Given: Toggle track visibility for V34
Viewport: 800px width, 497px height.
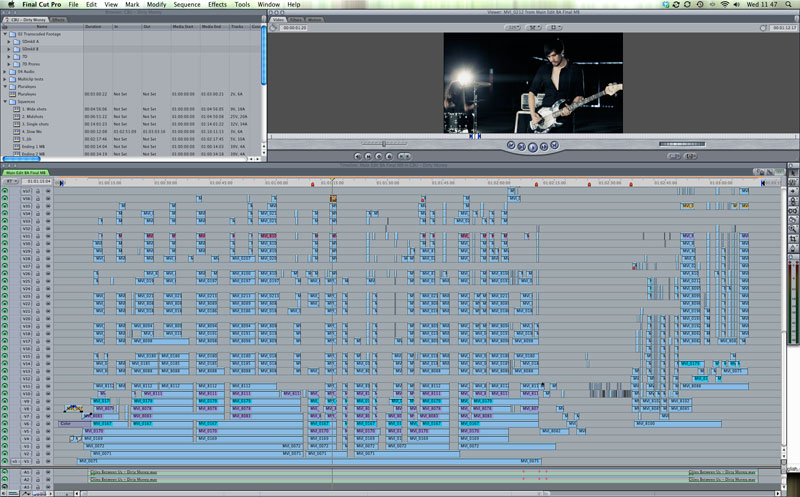Looking at the screenshot, I should [5, 213].
